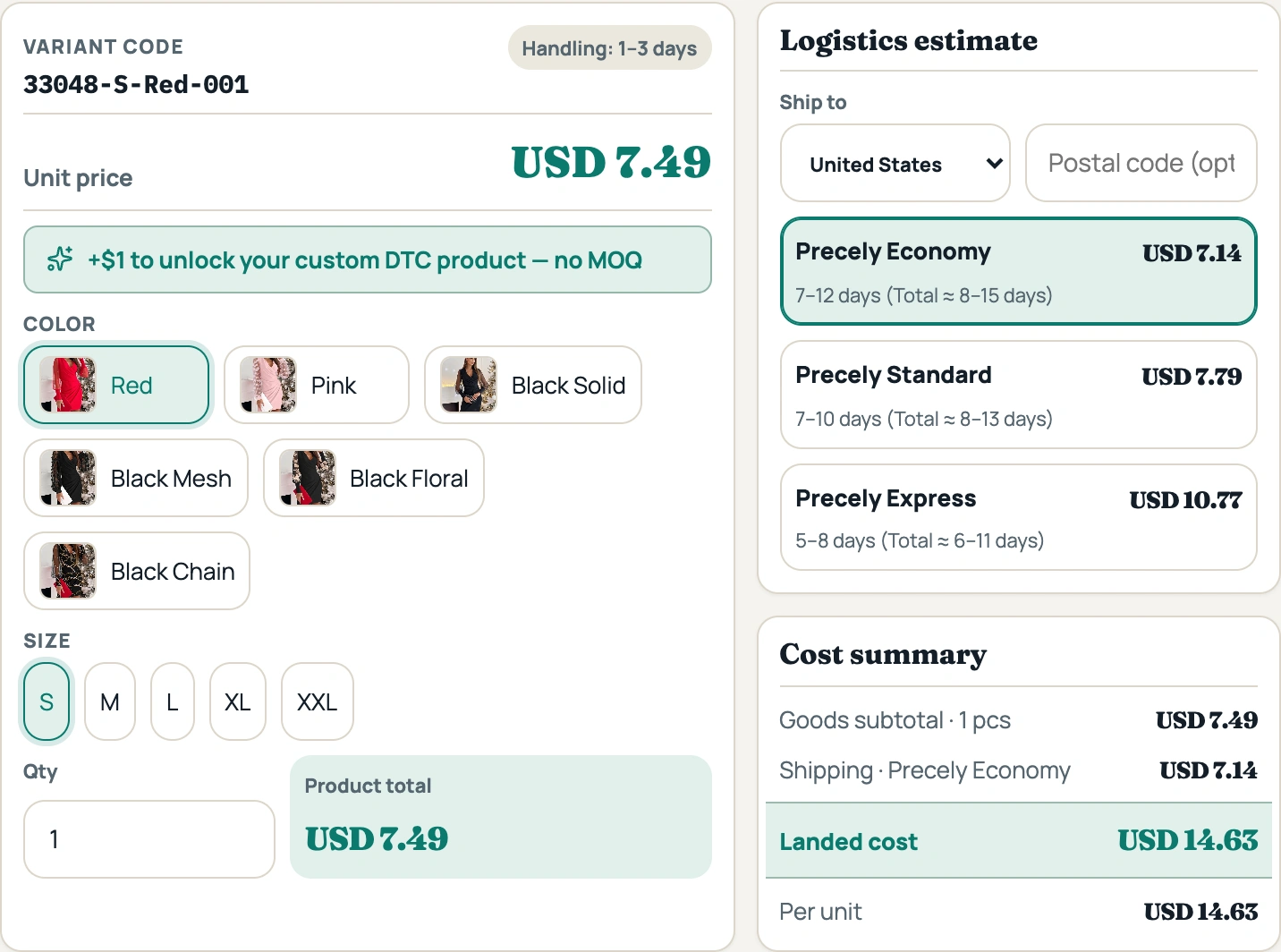Image resolution: width=1281 pixels, height=952 pixels.
Task: Click the sparkle icon in DTC banner
Action: pos(60,259)
